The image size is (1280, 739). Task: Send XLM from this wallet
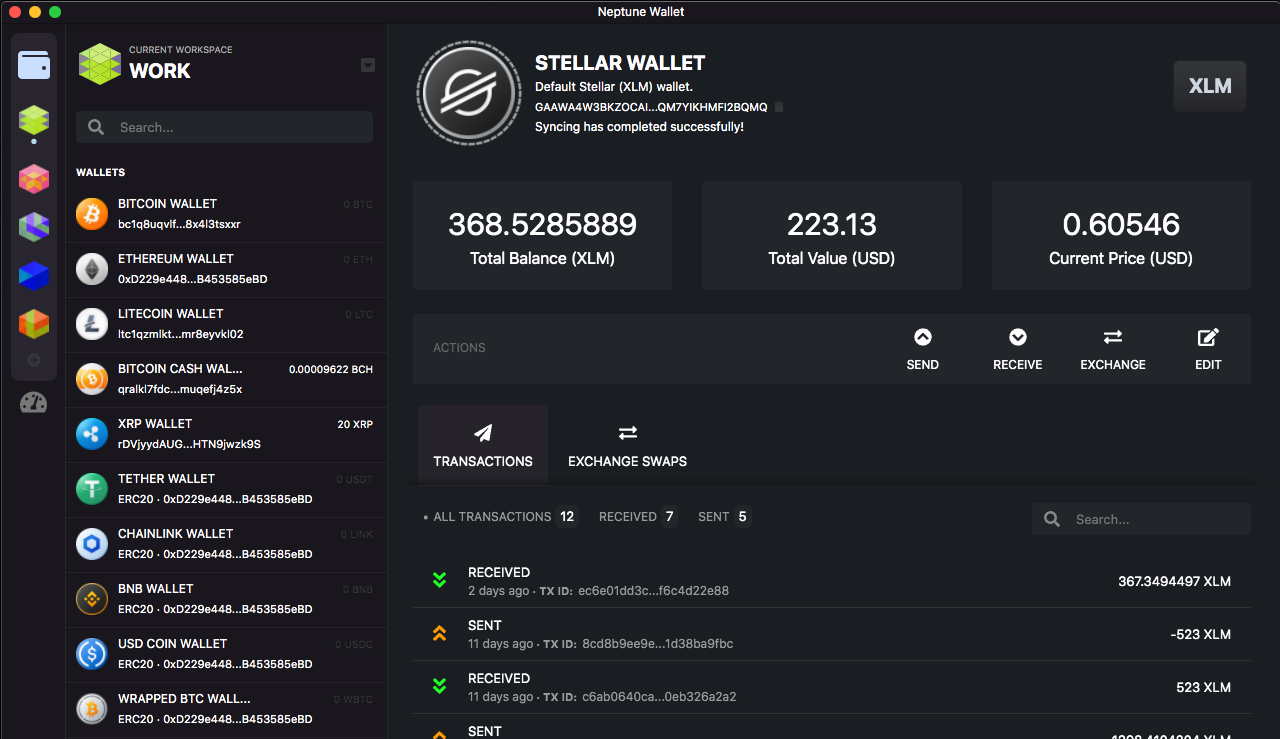[922, 349]
